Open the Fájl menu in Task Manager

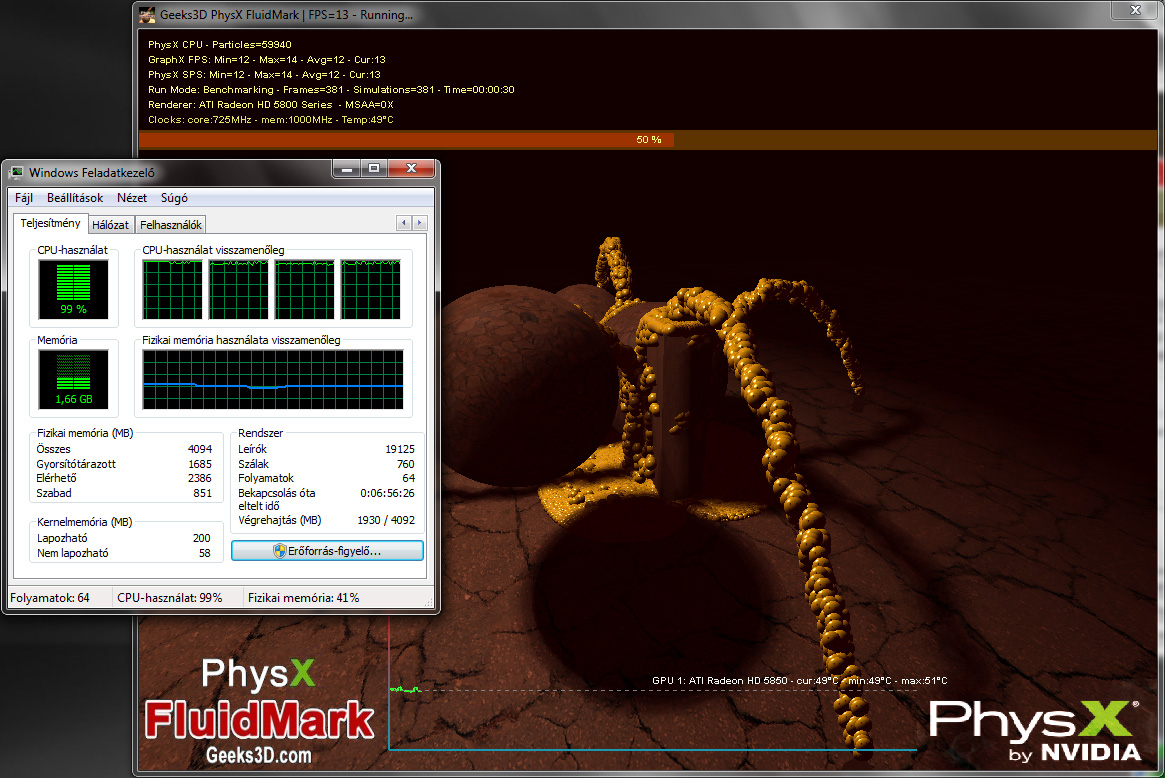24,198
